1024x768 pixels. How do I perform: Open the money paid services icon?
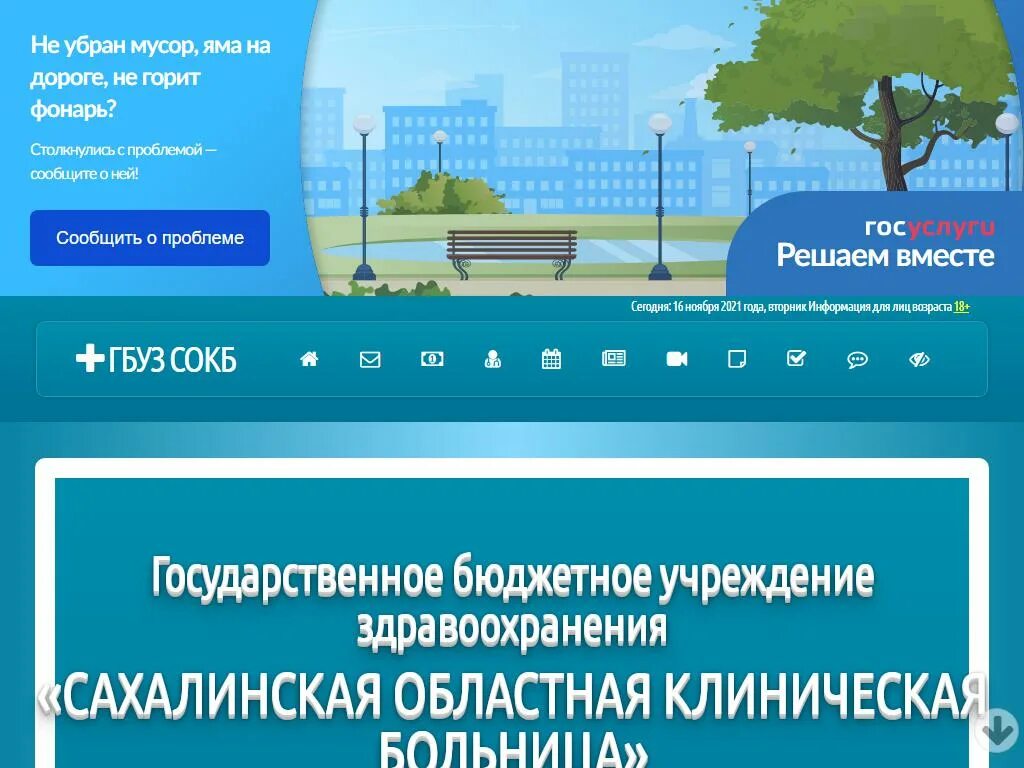432,359
